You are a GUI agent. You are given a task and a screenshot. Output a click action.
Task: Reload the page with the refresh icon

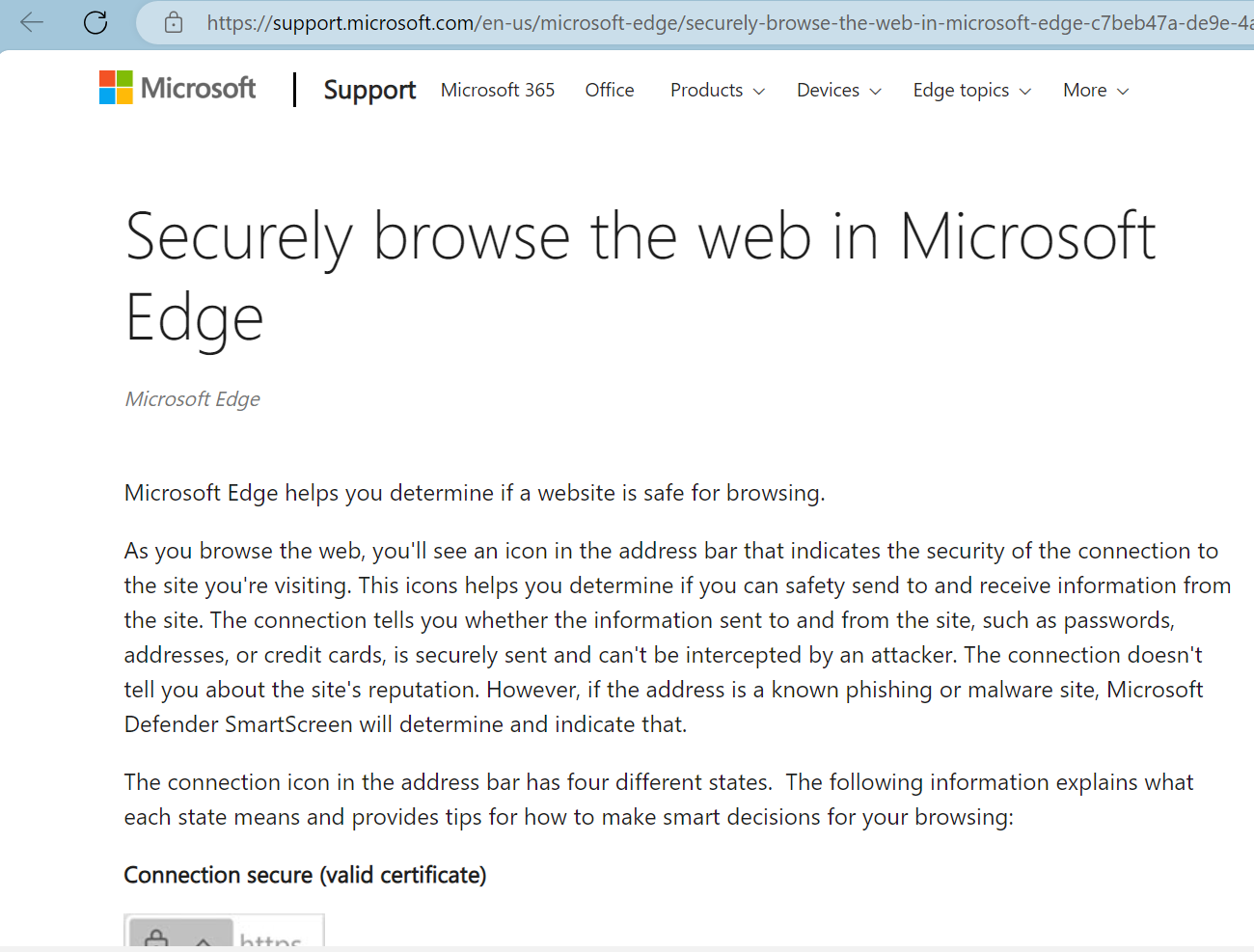(95, 22)
